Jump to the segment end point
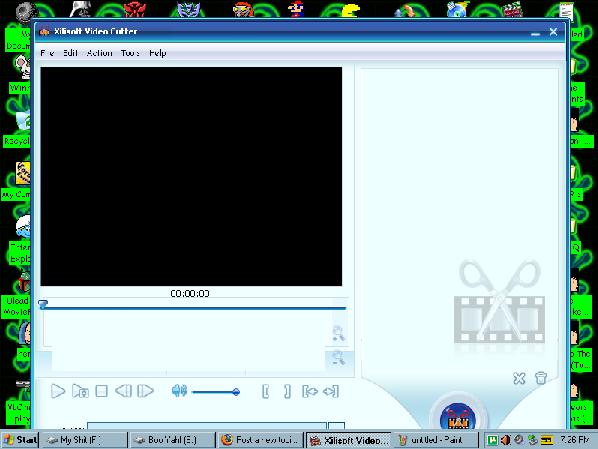Screen dimensions: 598x449 [331, 391]
